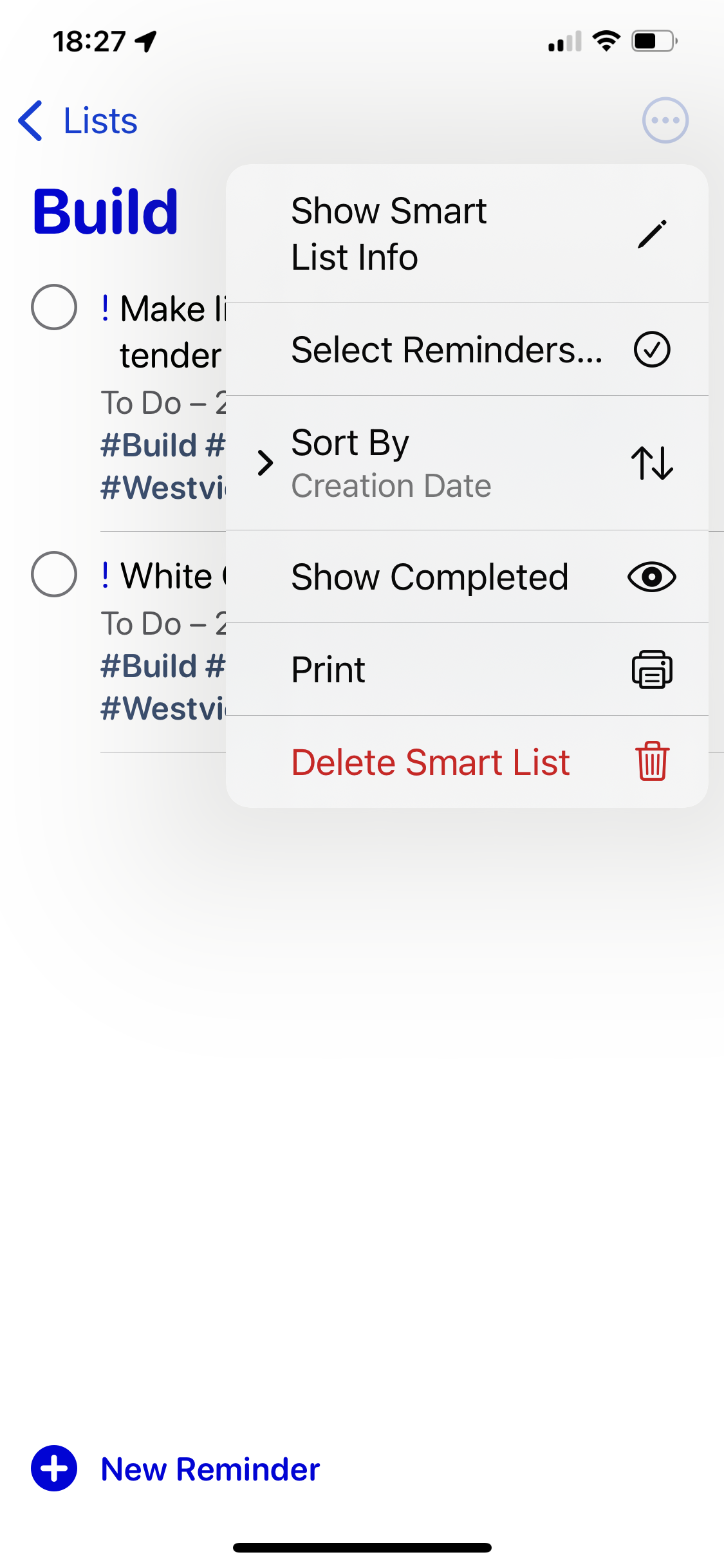724x1568 pixels.
Task: Tap the ellipsis more options button
Action: 665,120
